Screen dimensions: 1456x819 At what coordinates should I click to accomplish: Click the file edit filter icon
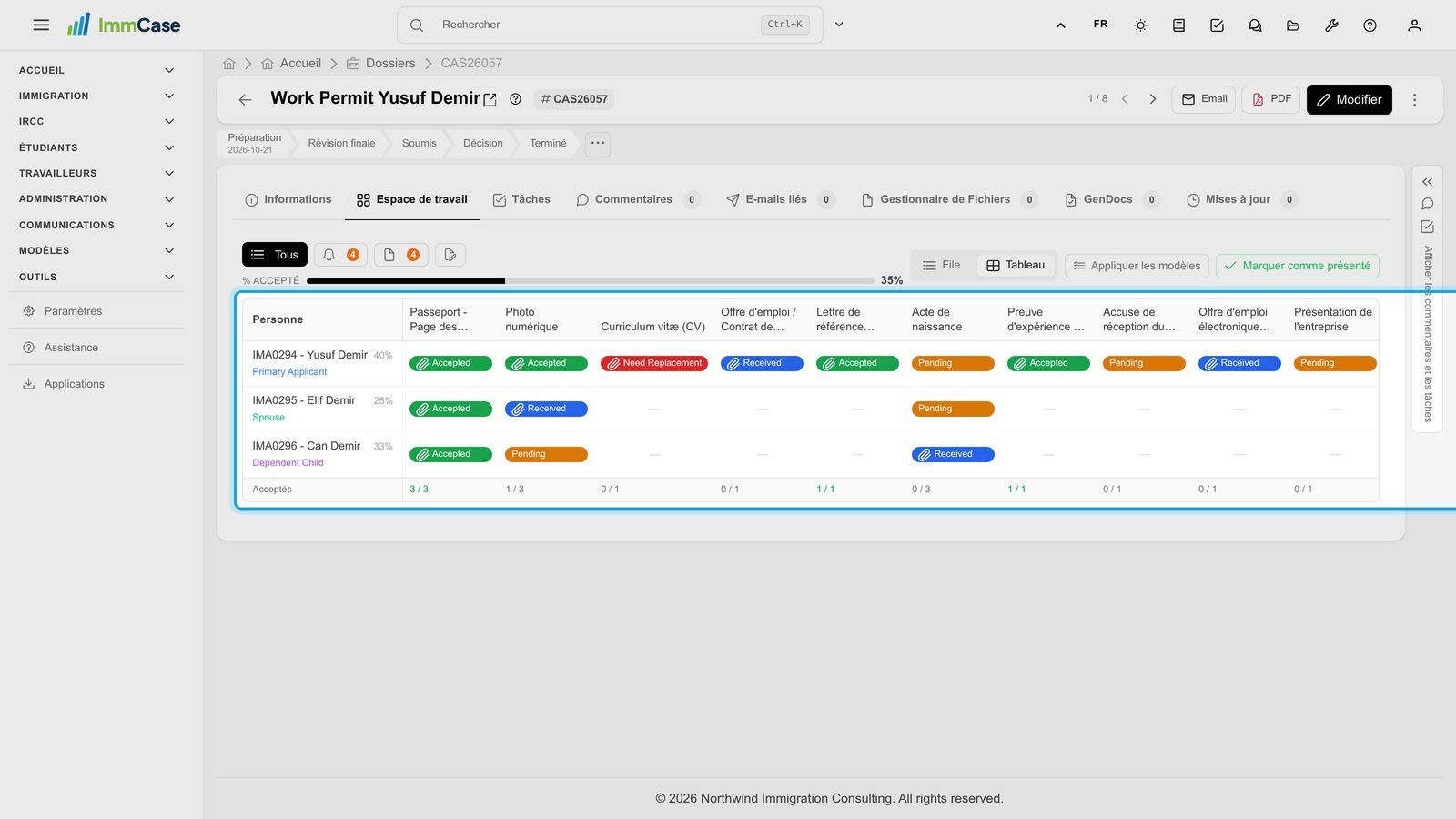point(450,255)
